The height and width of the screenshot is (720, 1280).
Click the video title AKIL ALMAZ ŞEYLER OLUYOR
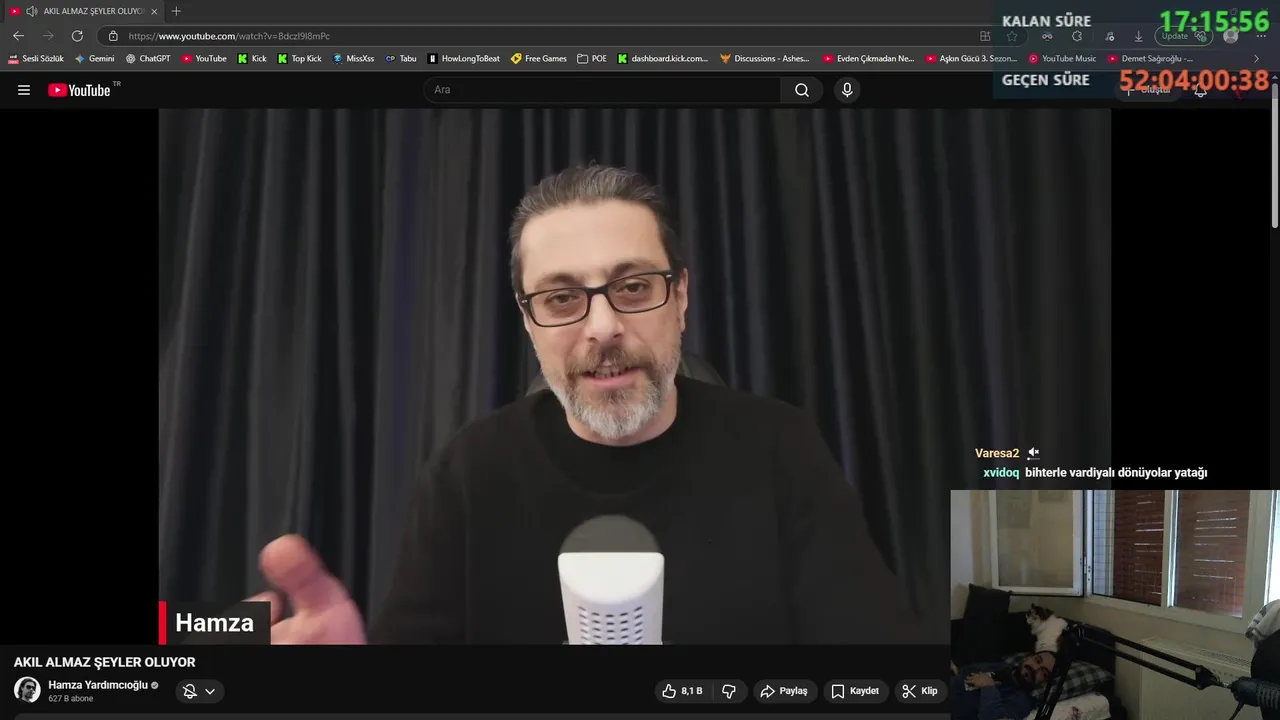pyautogui.click(x=105, y=662)
